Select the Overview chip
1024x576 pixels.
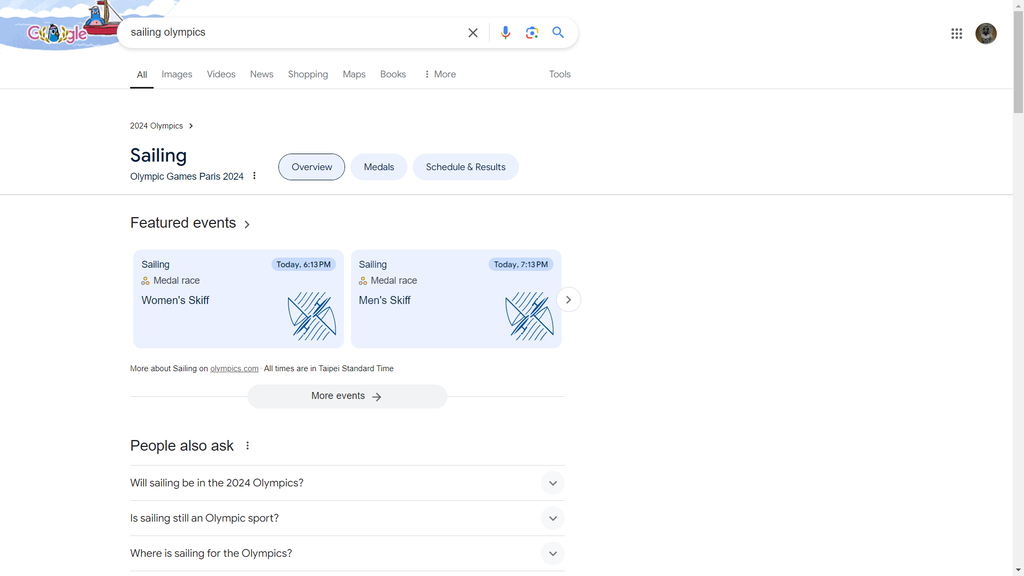point(312,167)
